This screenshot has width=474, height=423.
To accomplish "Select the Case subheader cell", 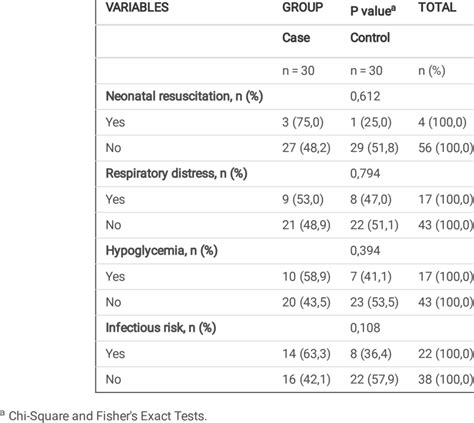I will (x=296, y=38).
